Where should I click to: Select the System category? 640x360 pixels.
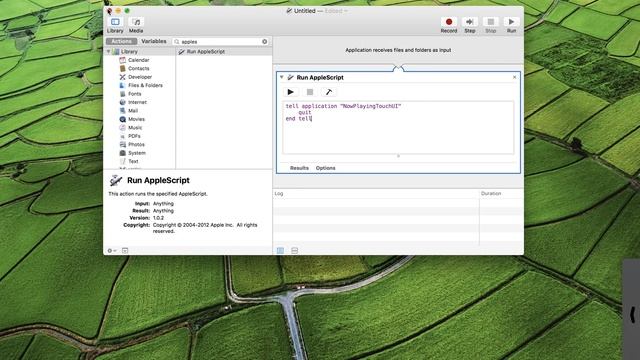[x=136, y=153]
